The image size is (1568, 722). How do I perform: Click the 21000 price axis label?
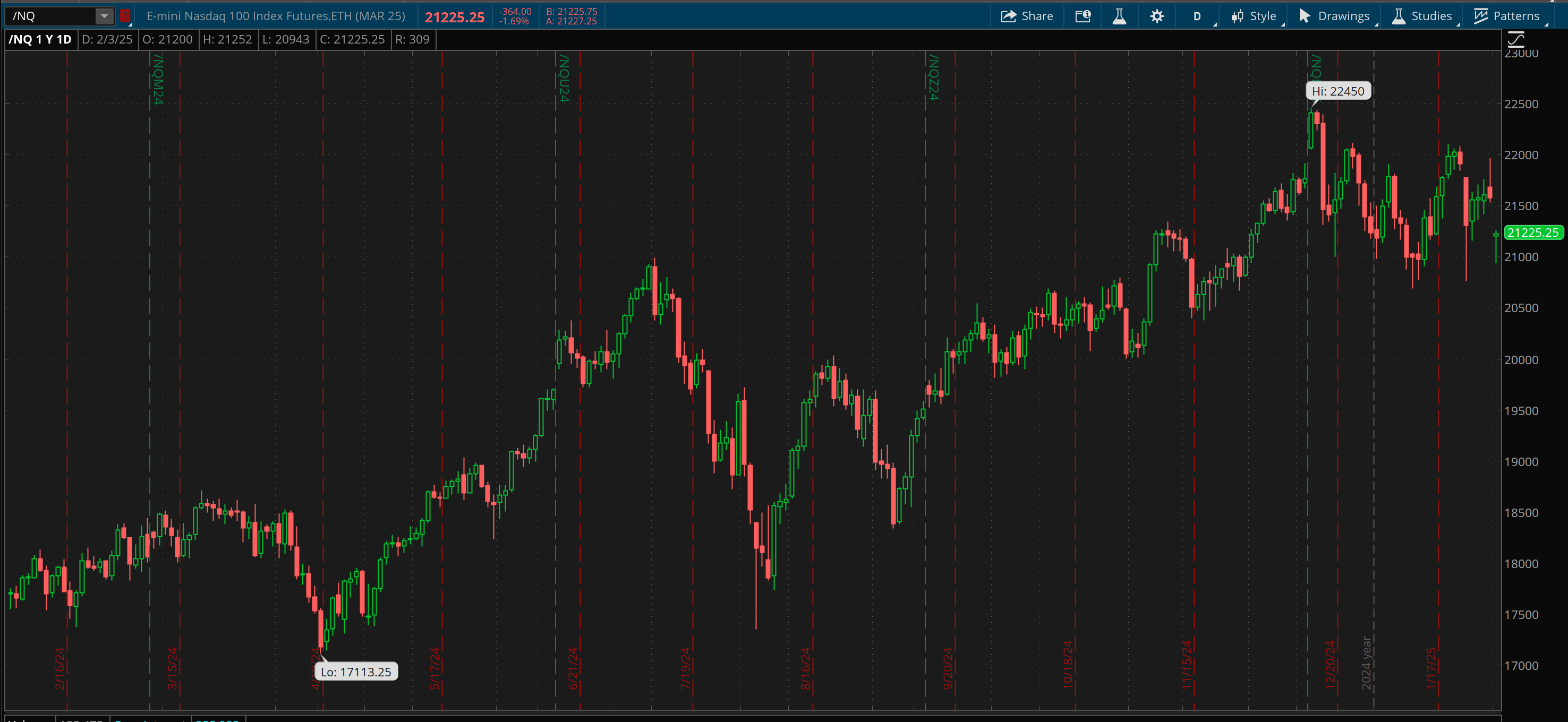pos(1521,257)
